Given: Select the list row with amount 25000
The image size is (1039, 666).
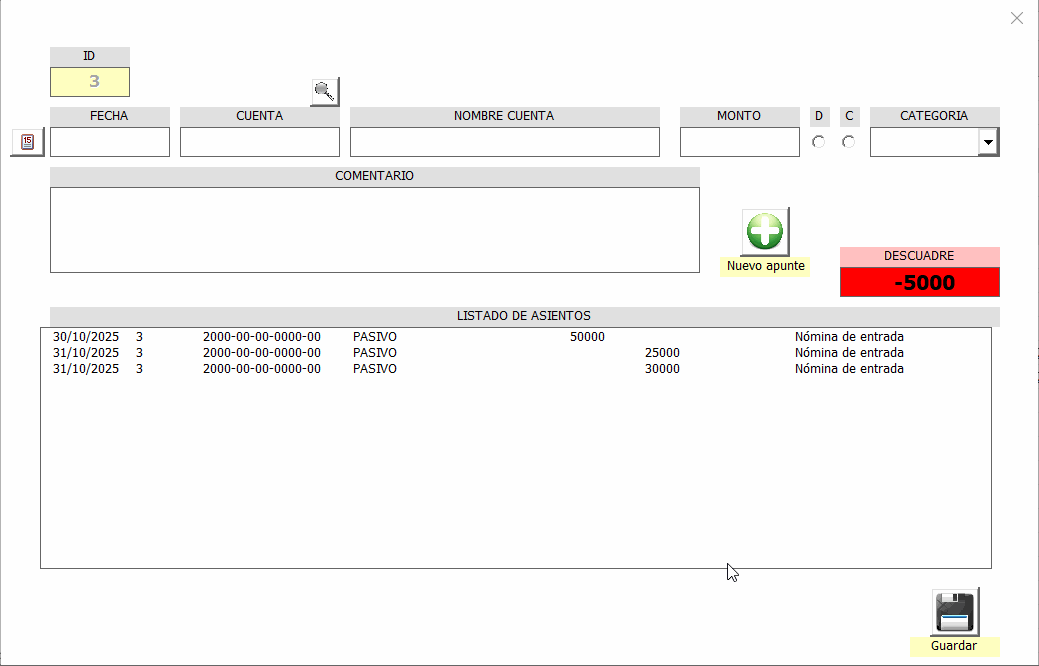Looking at the screenshot, I should tap(400, 353).
